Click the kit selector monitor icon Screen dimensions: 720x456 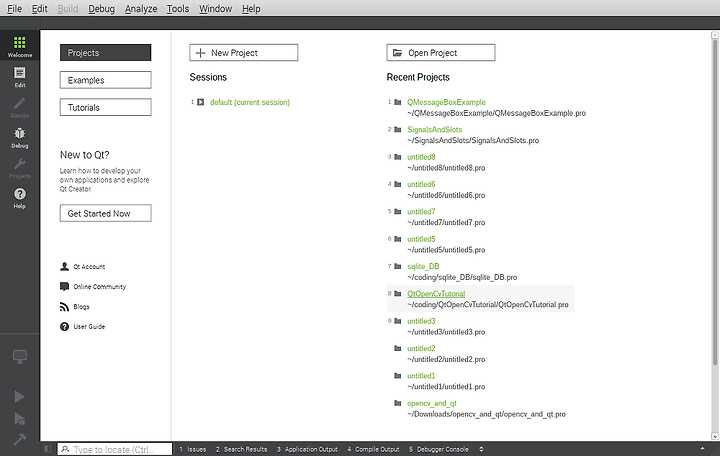[20, 356]
